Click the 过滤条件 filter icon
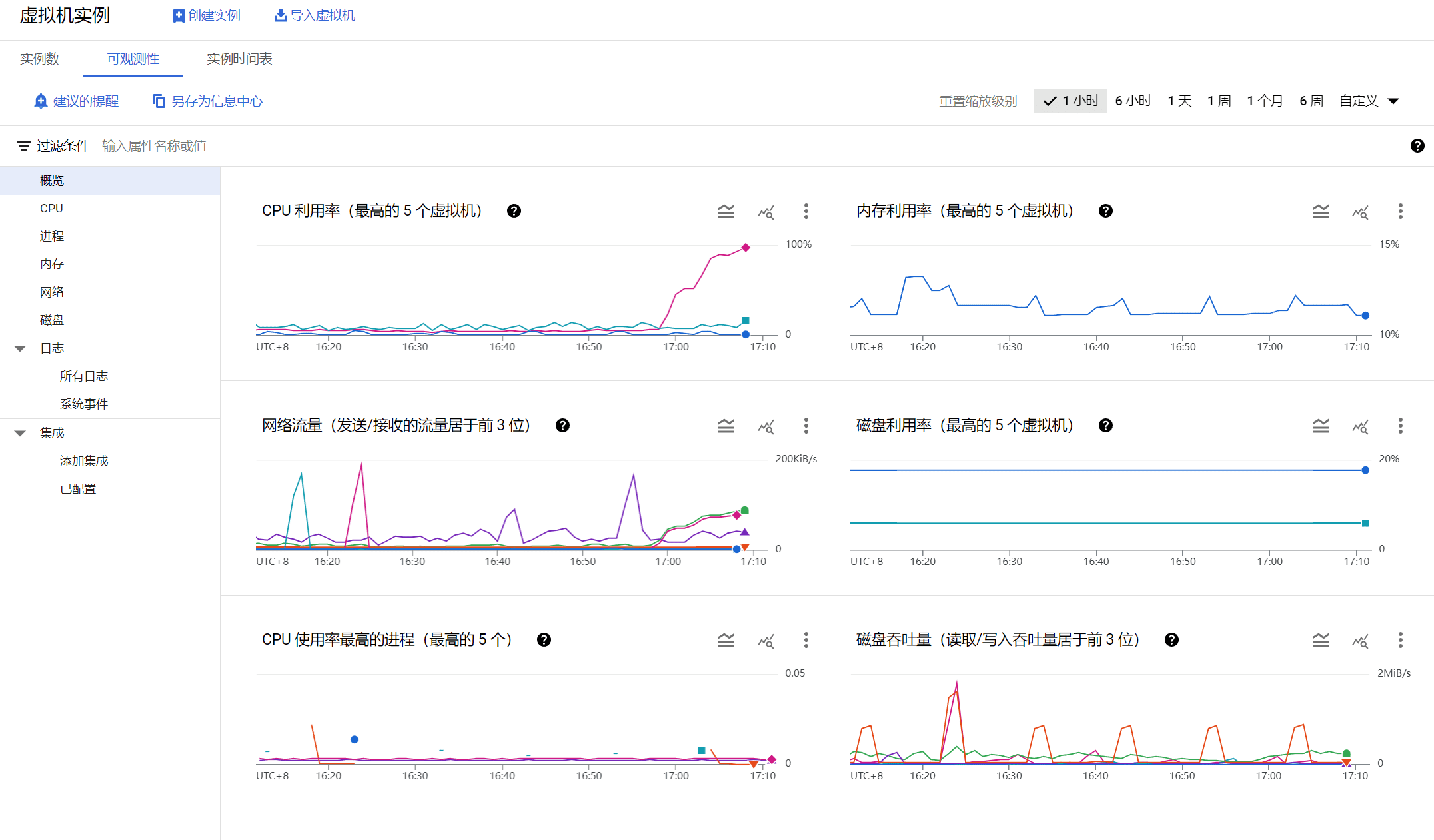Viewport: 1434px width, 840px height. point(24,145)
